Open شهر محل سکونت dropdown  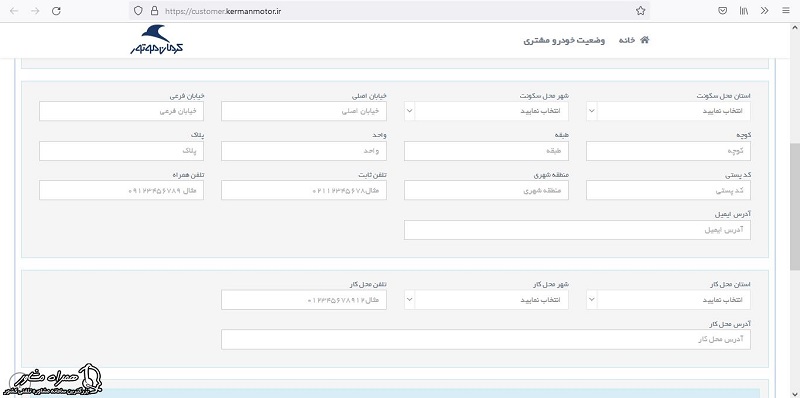coord(486,111)
